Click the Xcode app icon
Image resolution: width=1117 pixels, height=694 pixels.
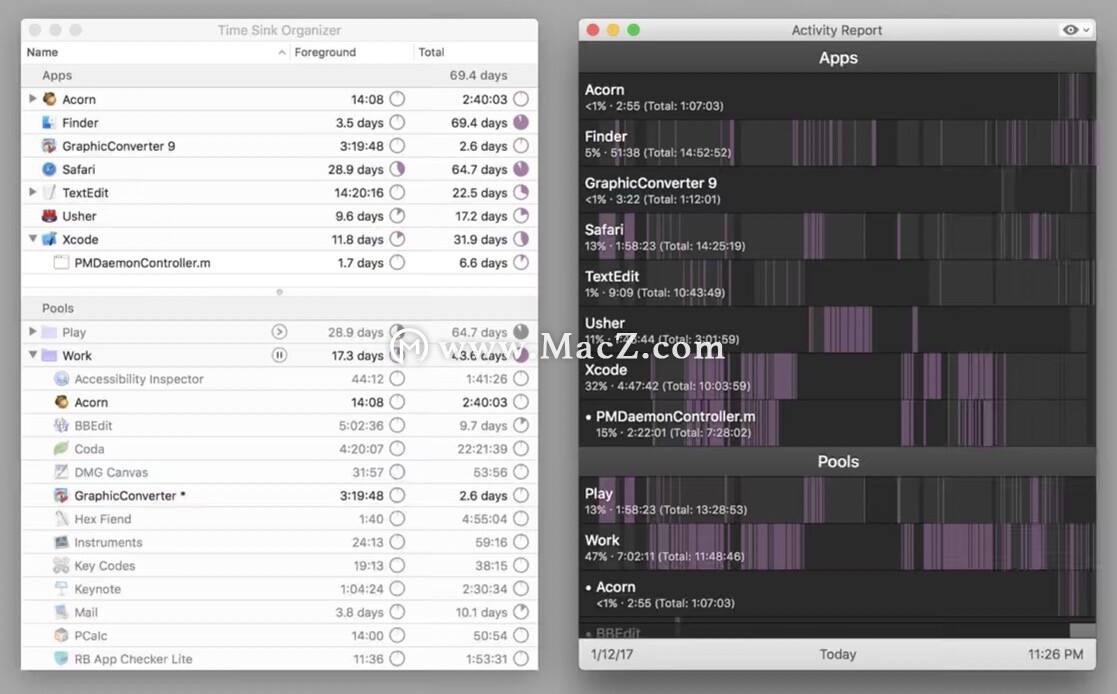coord(48,239)
